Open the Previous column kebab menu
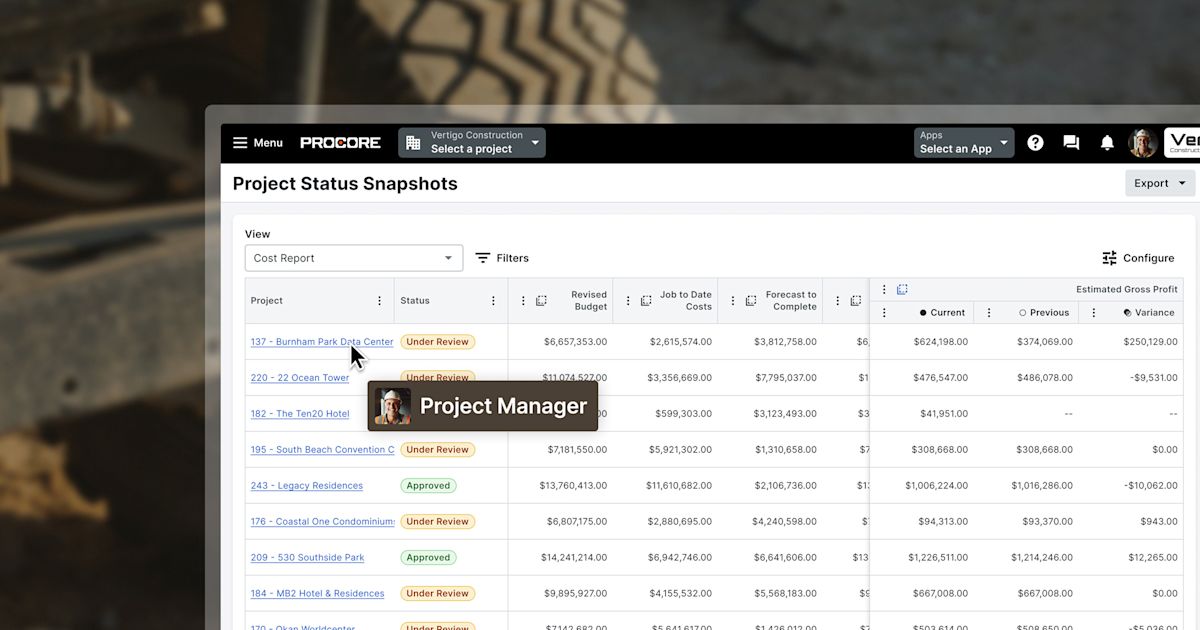 989,313
